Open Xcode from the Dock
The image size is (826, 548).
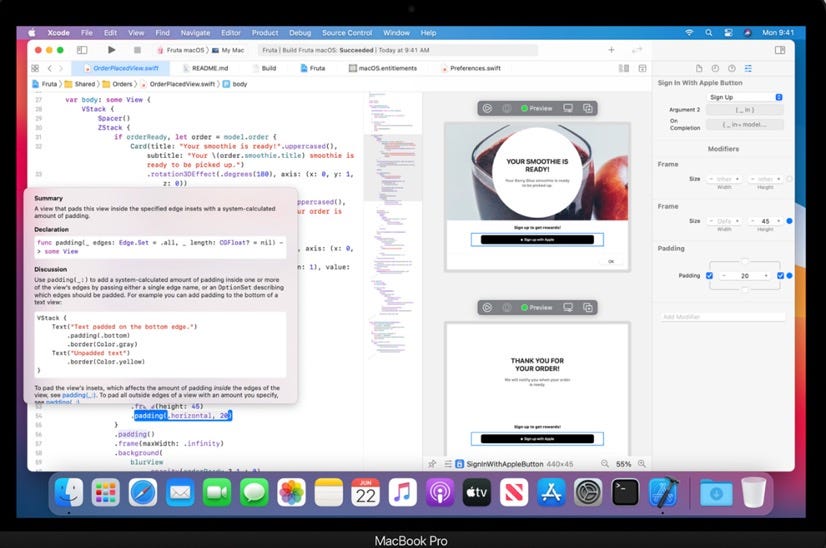pyautogui.click(x=663, y=493)
